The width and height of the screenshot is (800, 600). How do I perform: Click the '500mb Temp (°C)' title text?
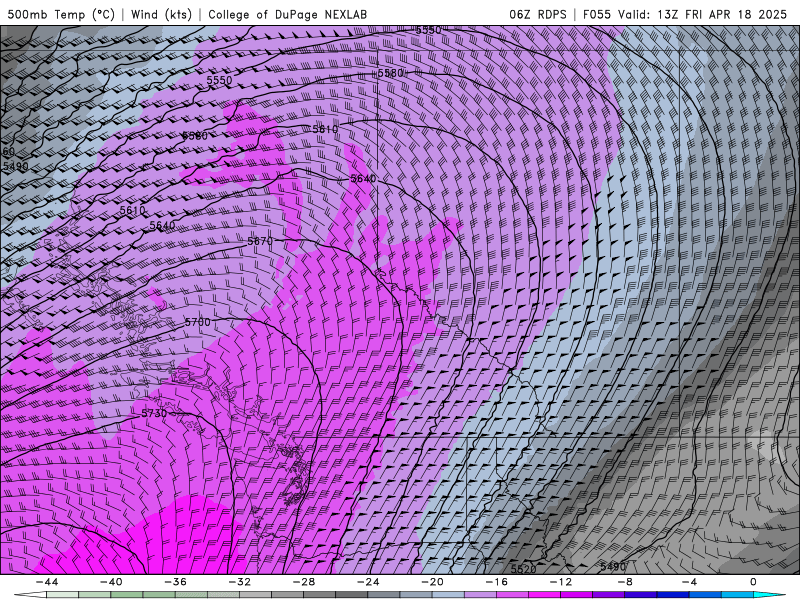(x=61, y=14)
